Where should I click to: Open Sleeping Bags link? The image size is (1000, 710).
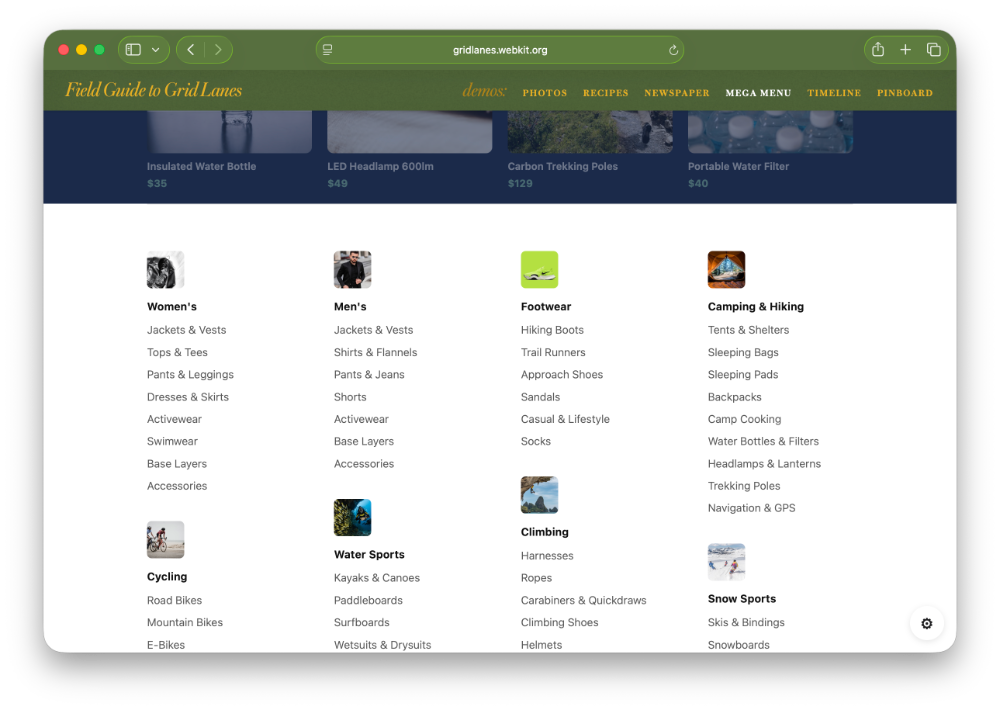click(743, 352)
